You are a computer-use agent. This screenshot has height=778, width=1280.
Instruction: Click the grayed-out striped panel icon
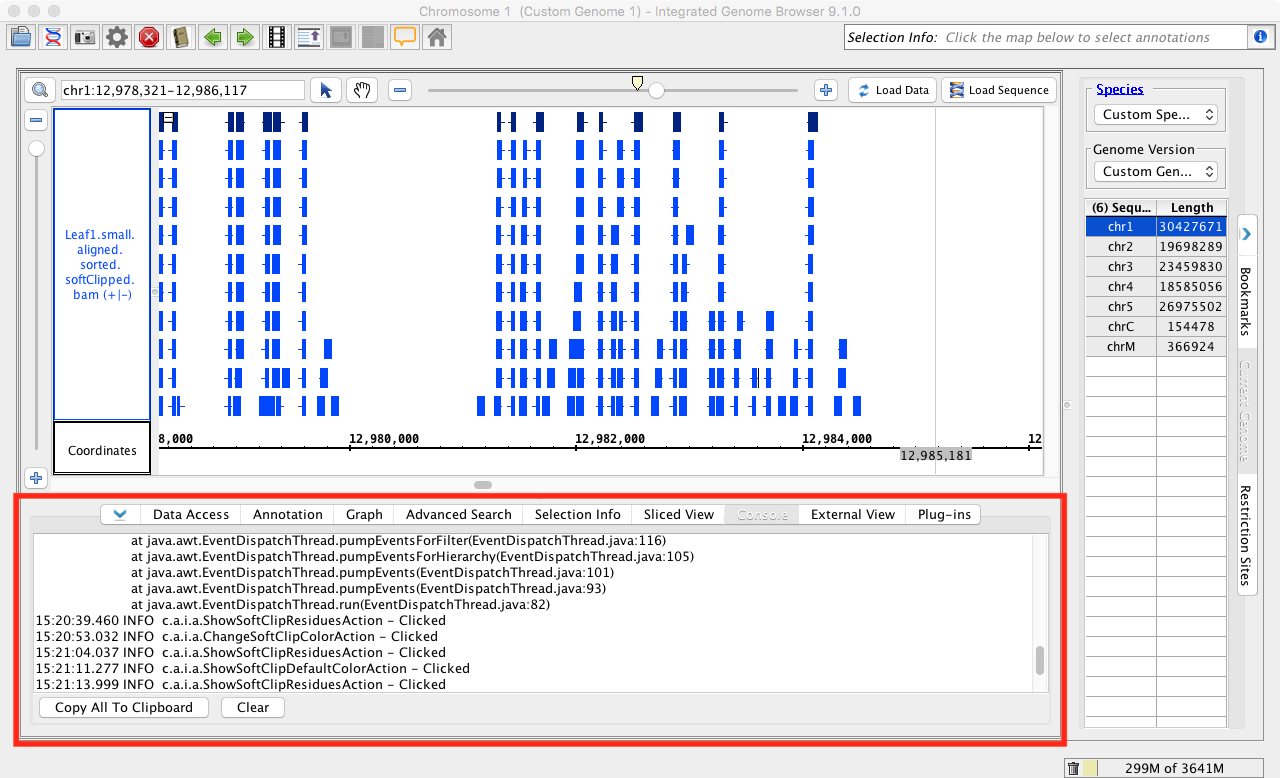pos(373,38)
